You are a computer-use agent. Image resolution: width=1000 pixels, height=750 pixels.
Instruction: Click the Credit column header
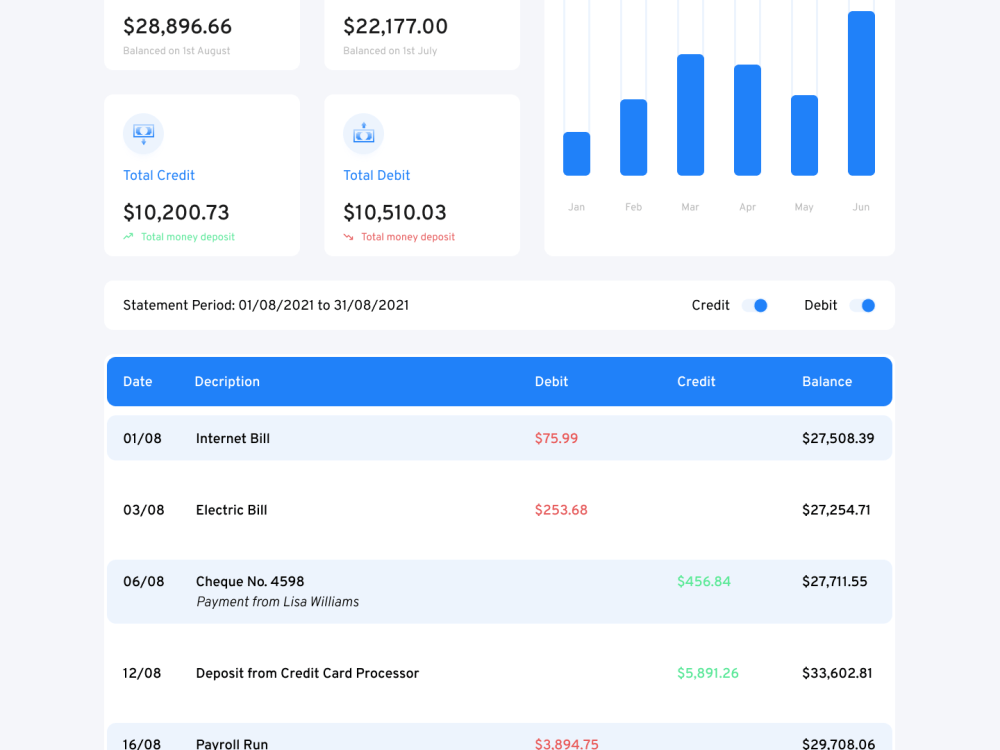coord(696,381)
